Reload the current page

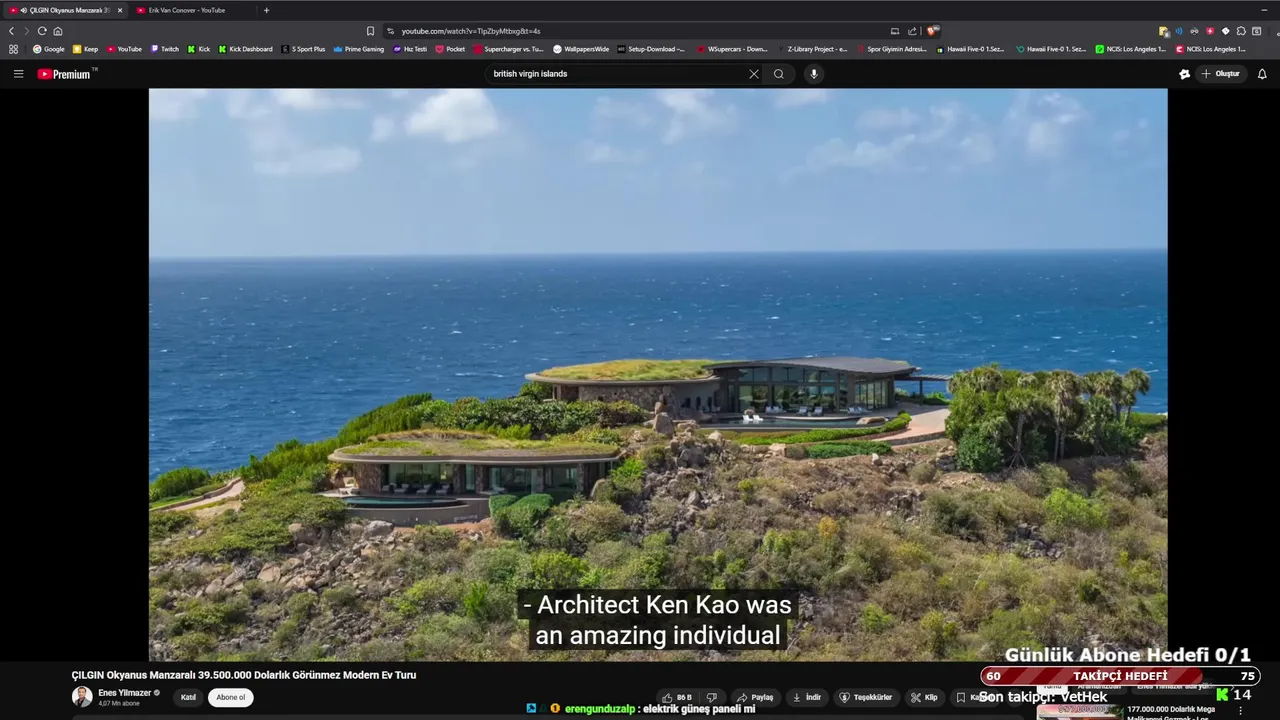coord(42,31)
